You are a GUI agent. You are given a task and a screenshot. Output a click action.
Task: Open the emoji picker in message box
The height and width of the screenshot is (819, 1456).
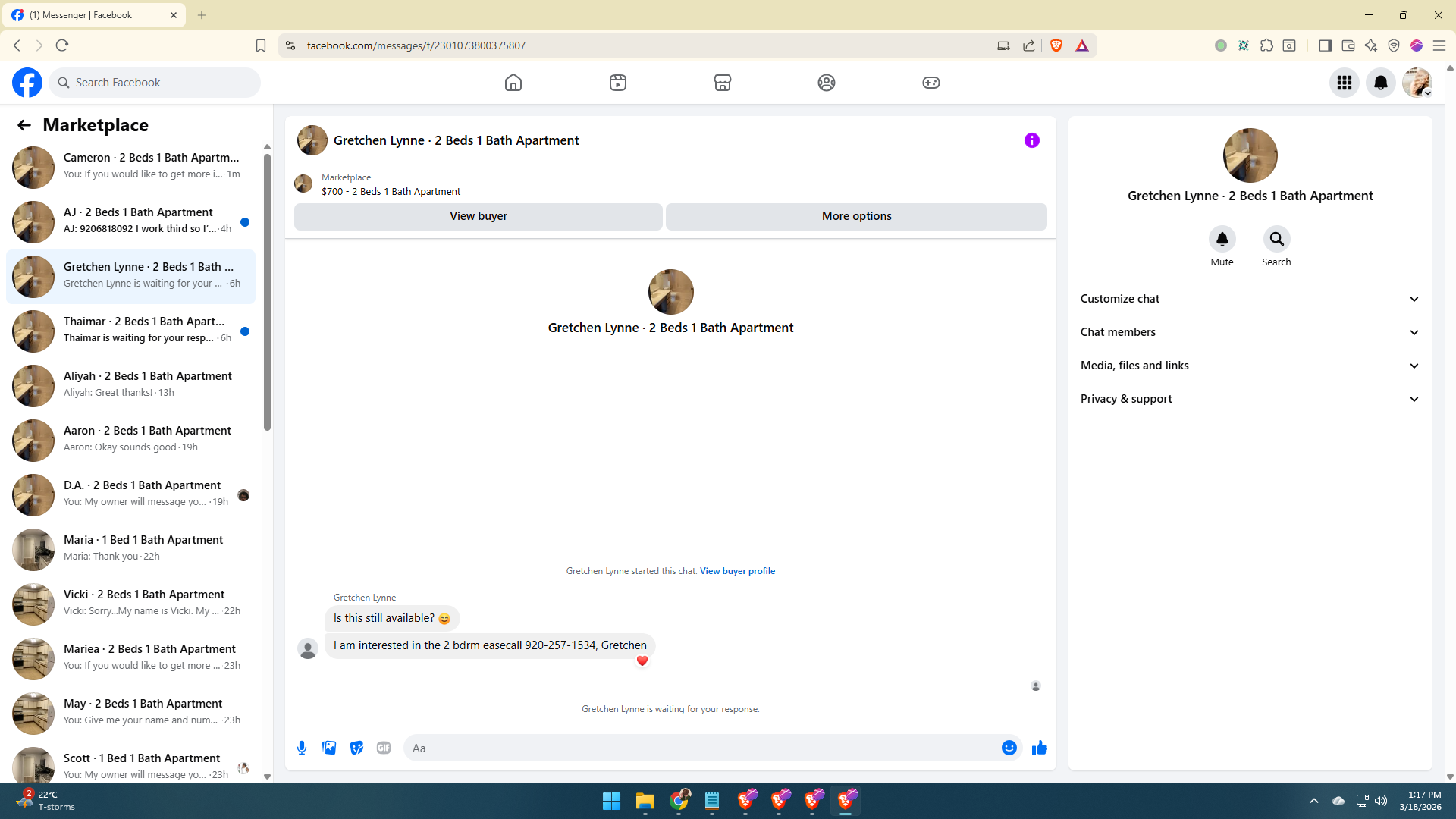(x=1009, y=748)
